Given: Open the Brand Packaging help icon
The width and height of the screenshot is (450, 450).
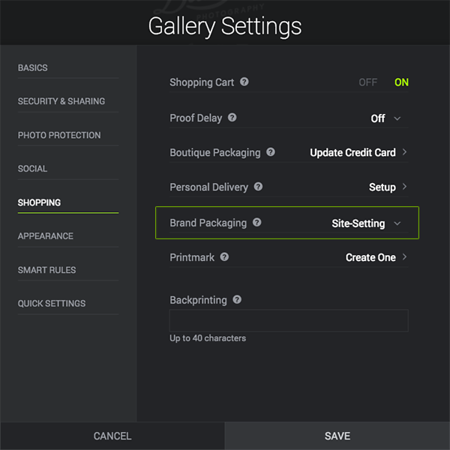Looking at the screenshot, I should click(257, 222).
